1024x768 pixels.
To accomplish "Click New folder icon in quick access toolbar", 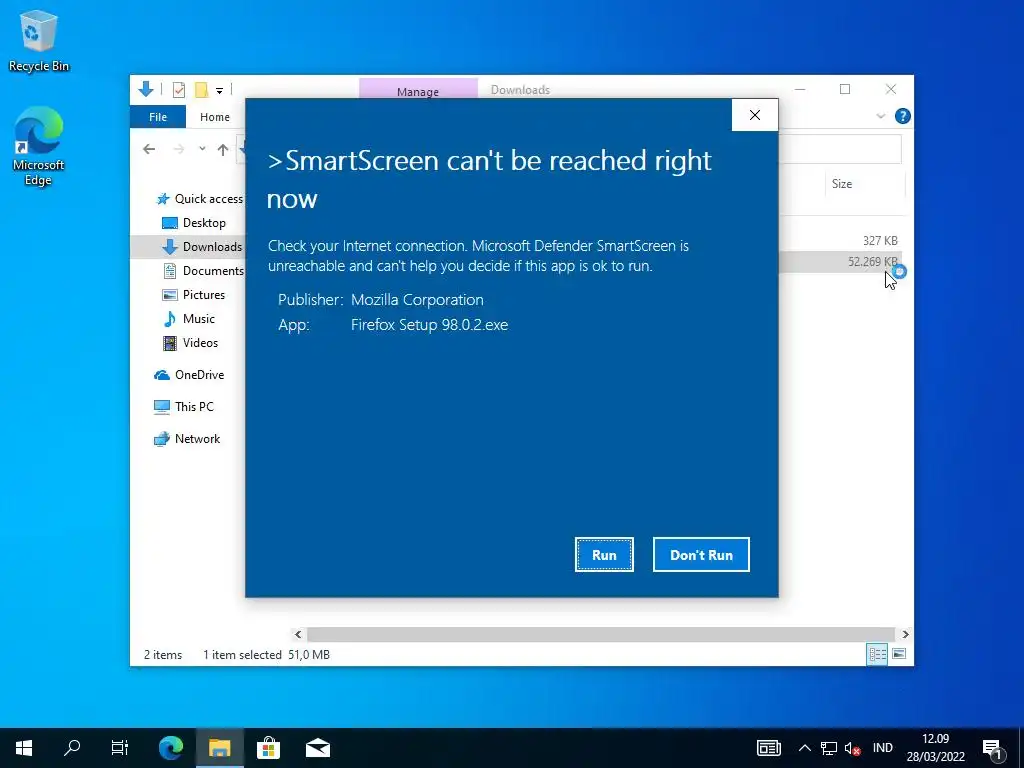I will point(202,89).
